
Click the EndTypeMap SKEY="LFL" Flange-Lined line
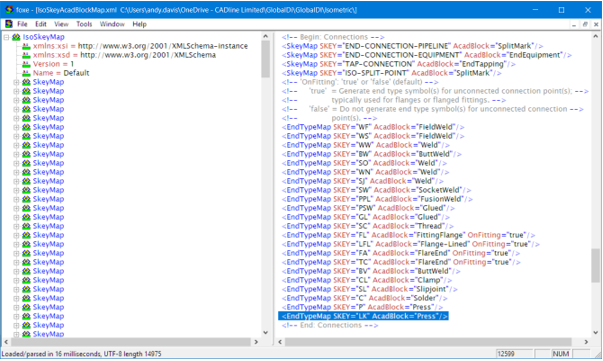411,244
